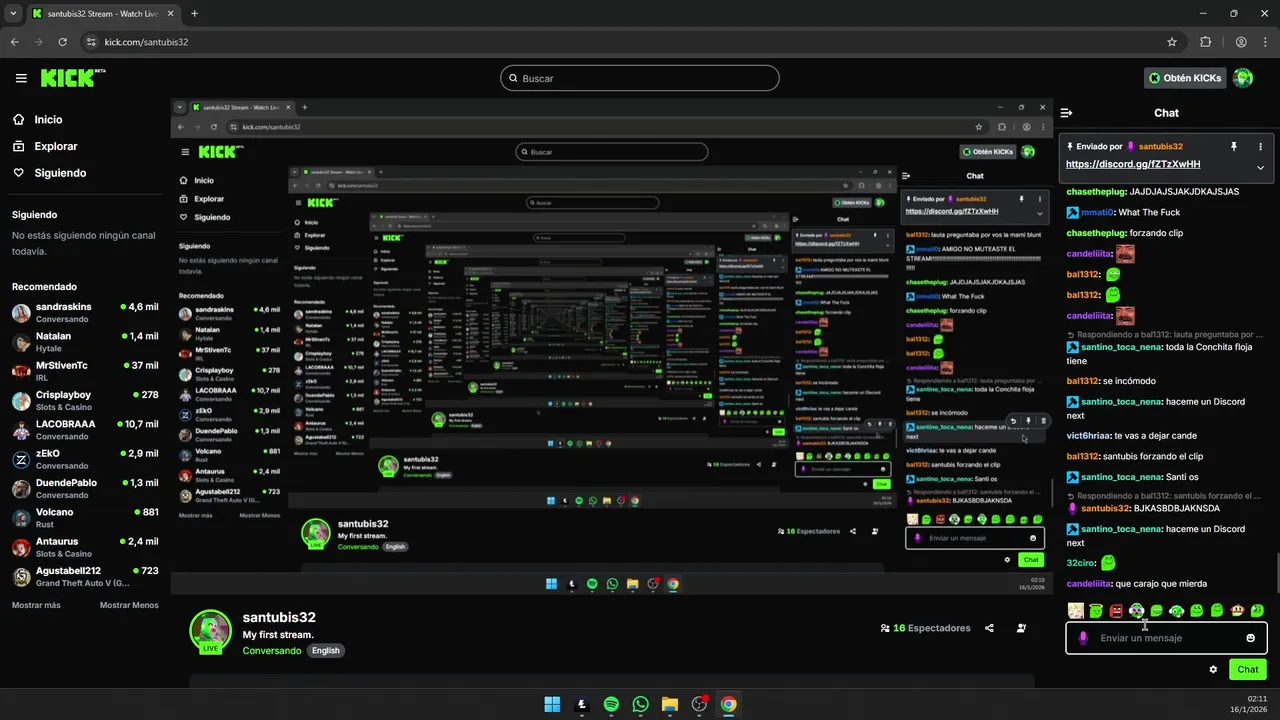
Task: Click person icon right of main share icon
Action: pyautogui.click(x=1021, y=628)
